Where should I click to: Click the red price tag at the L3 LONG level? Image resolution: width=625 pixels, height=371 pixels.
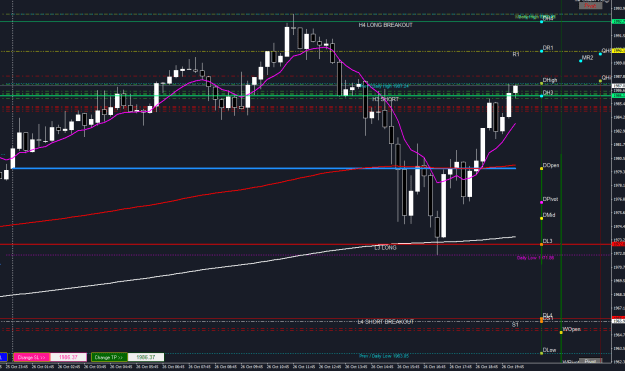[x=618, y=244]
